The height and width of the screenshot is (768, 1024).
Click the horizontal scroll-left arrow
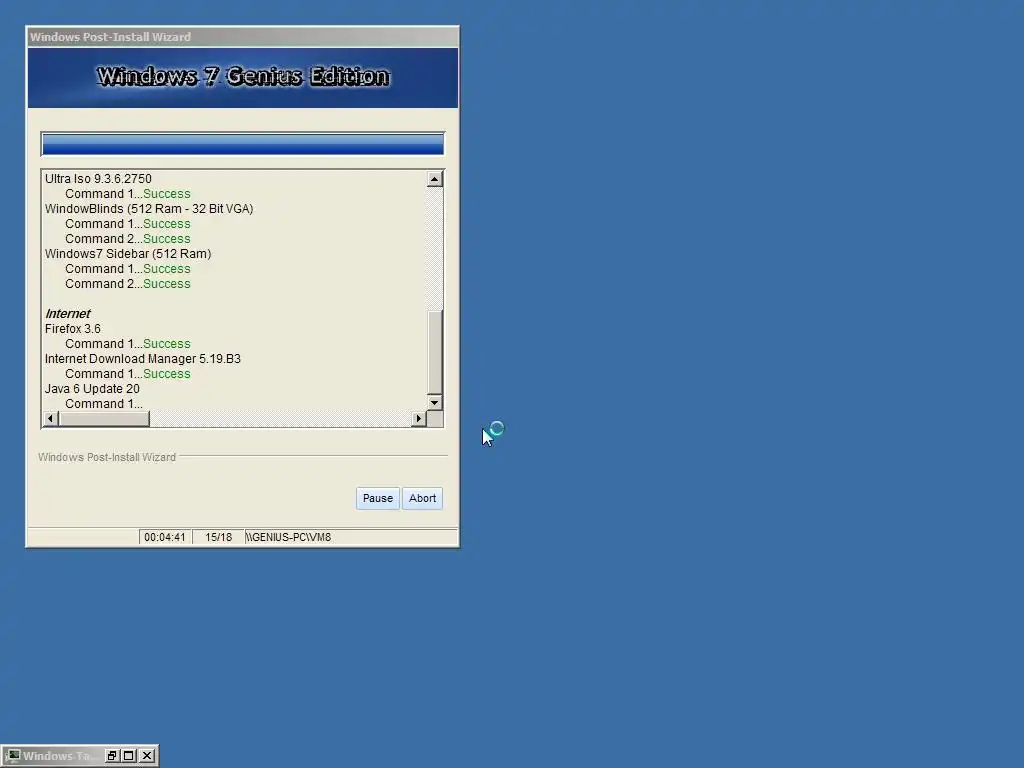pos(50,419)
